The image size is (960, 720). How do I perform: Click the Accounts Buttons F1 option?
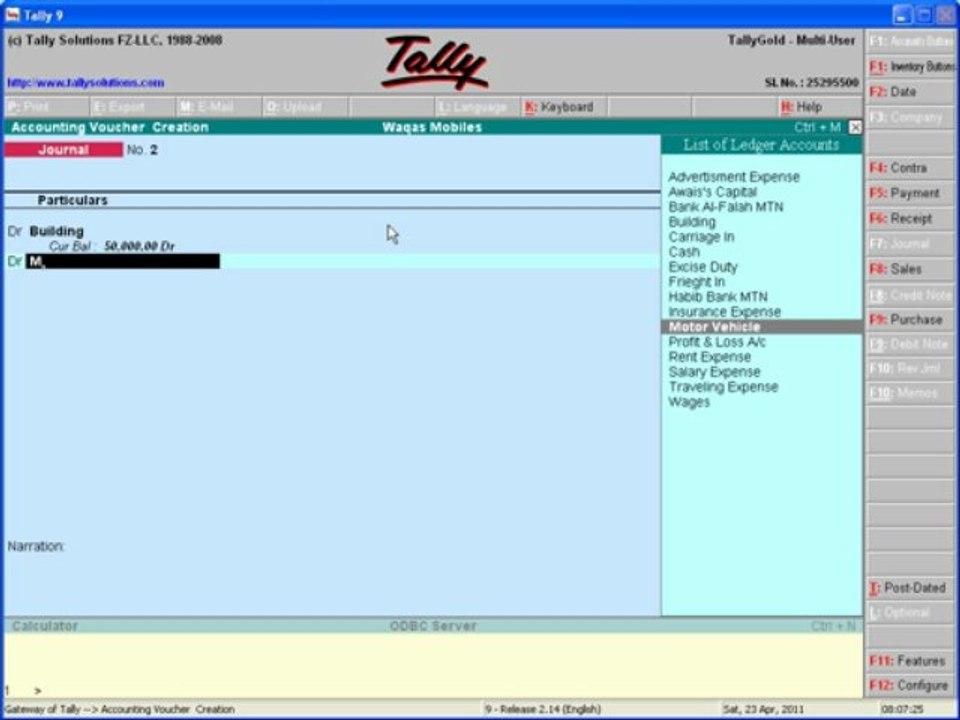click(x=911, y=42)
